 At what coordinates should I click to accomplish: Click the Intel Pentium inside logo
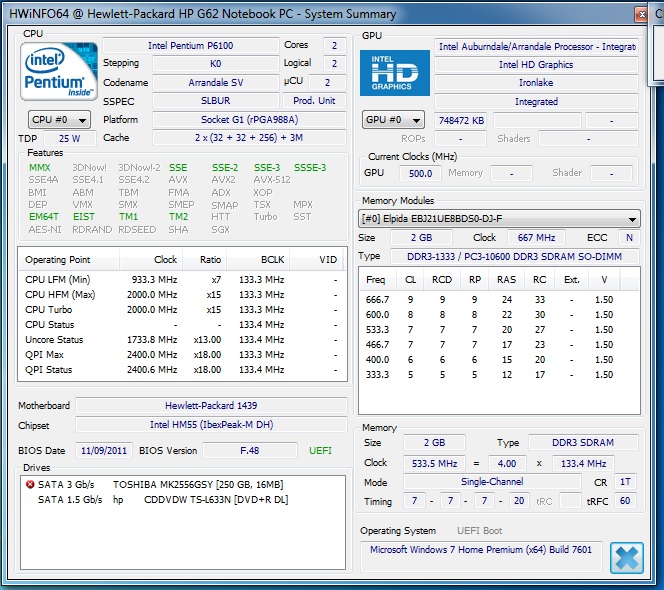pyautogui.click(x=59, y=71)
